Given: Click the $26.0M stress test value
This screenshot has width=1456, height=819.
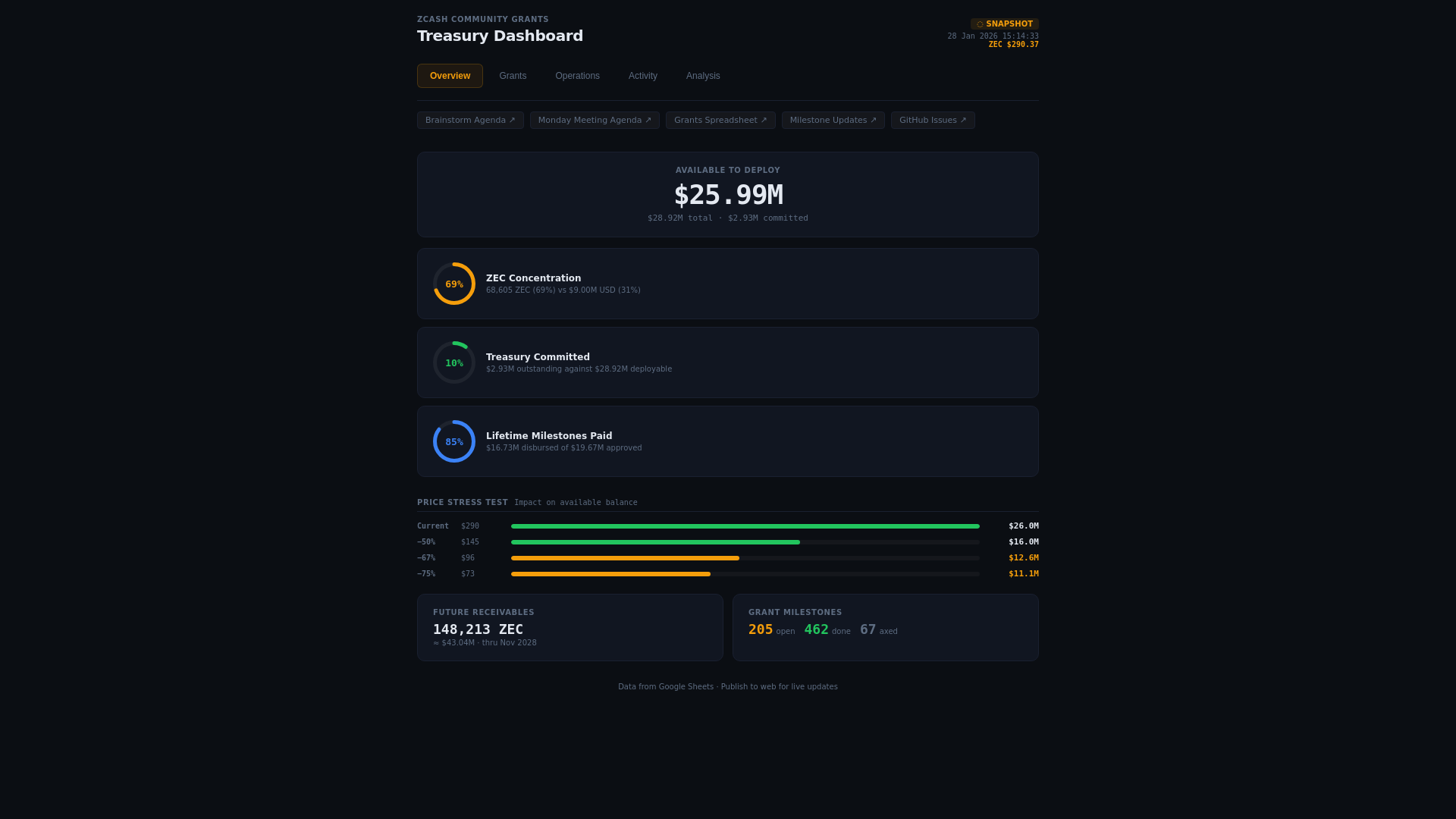Looking at the screenshot, I should tap(1024, 526).
